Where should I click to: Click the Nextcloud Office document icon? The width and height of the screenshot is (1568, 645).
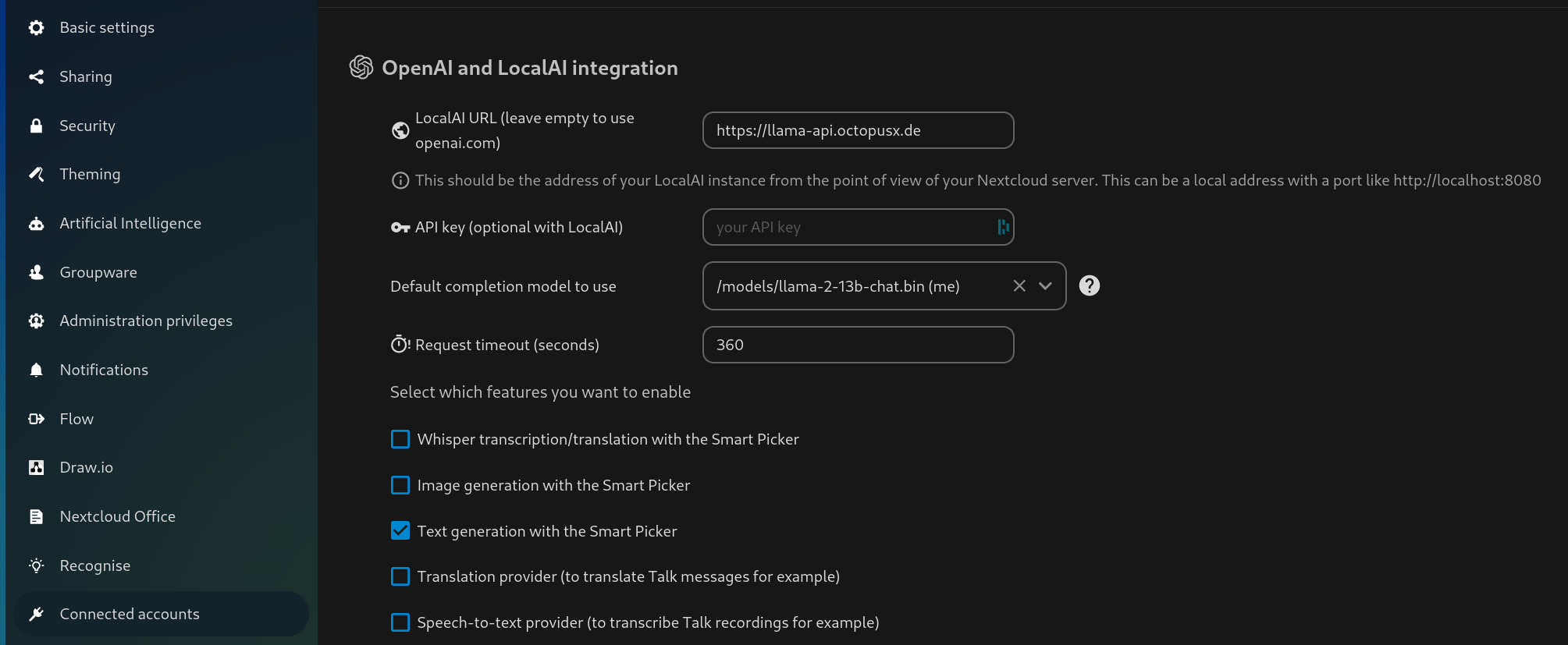36,516
